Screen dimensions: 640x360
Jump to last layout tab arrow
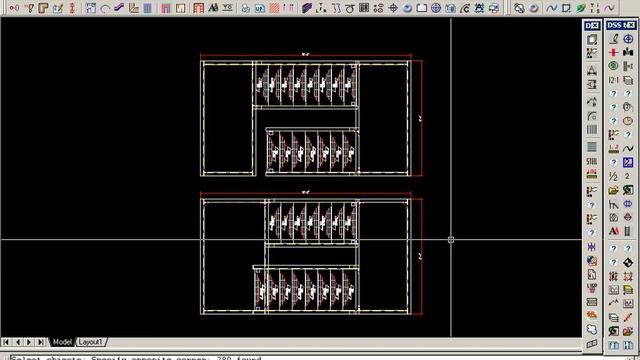[x=41, y=342]
